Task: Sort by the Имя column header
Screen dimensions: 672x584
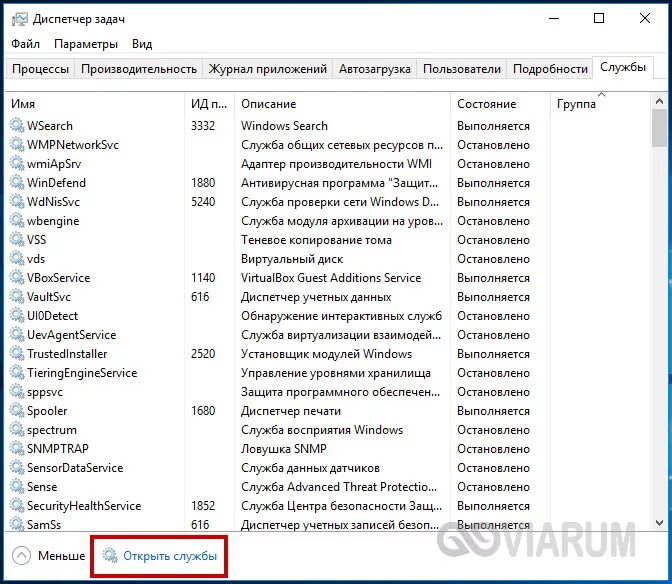Action: [96, 104]
